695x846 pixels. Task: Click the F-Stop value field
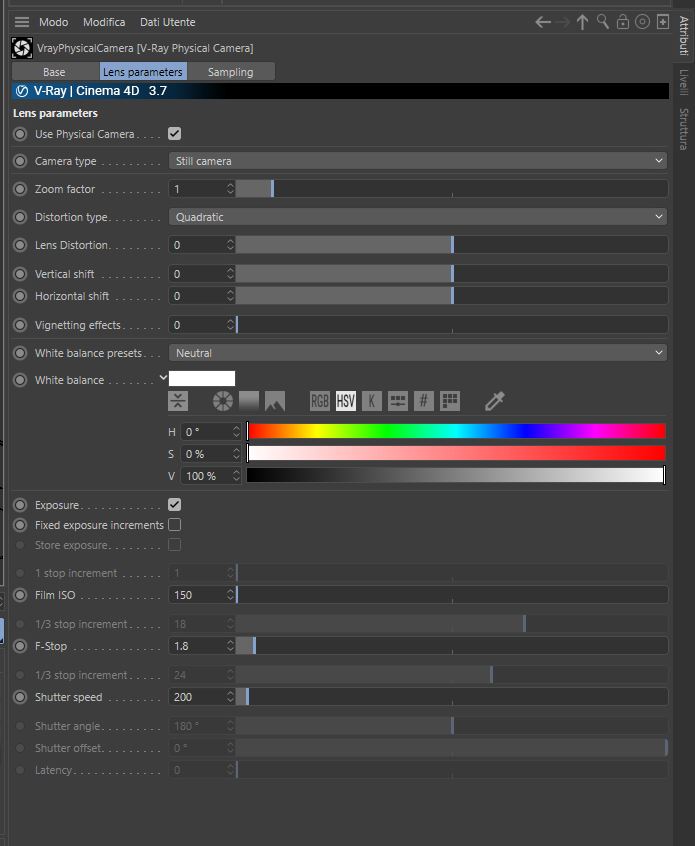[x=197, y=646]
